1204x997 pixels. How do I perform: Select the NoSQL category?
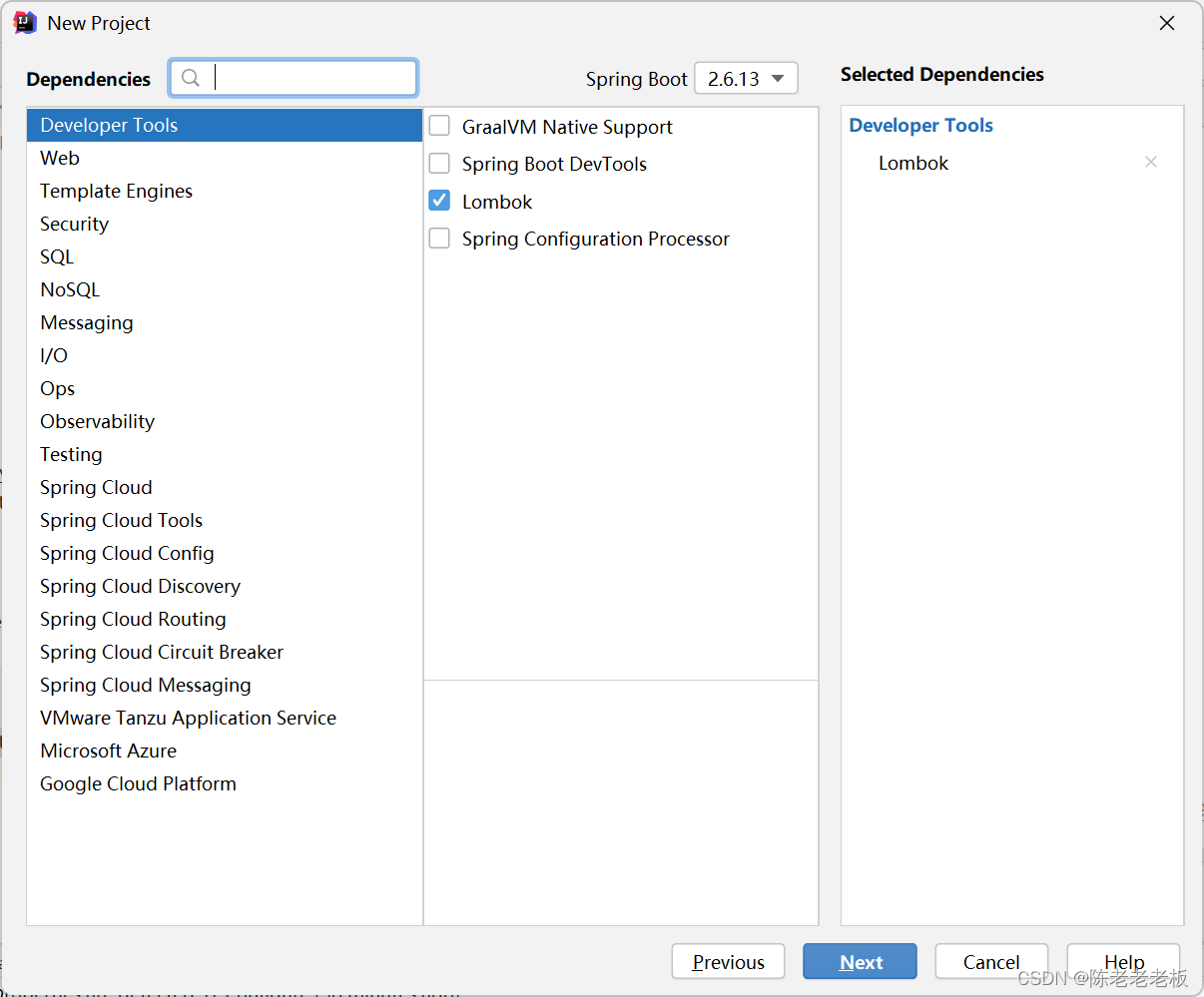point(225,289)
